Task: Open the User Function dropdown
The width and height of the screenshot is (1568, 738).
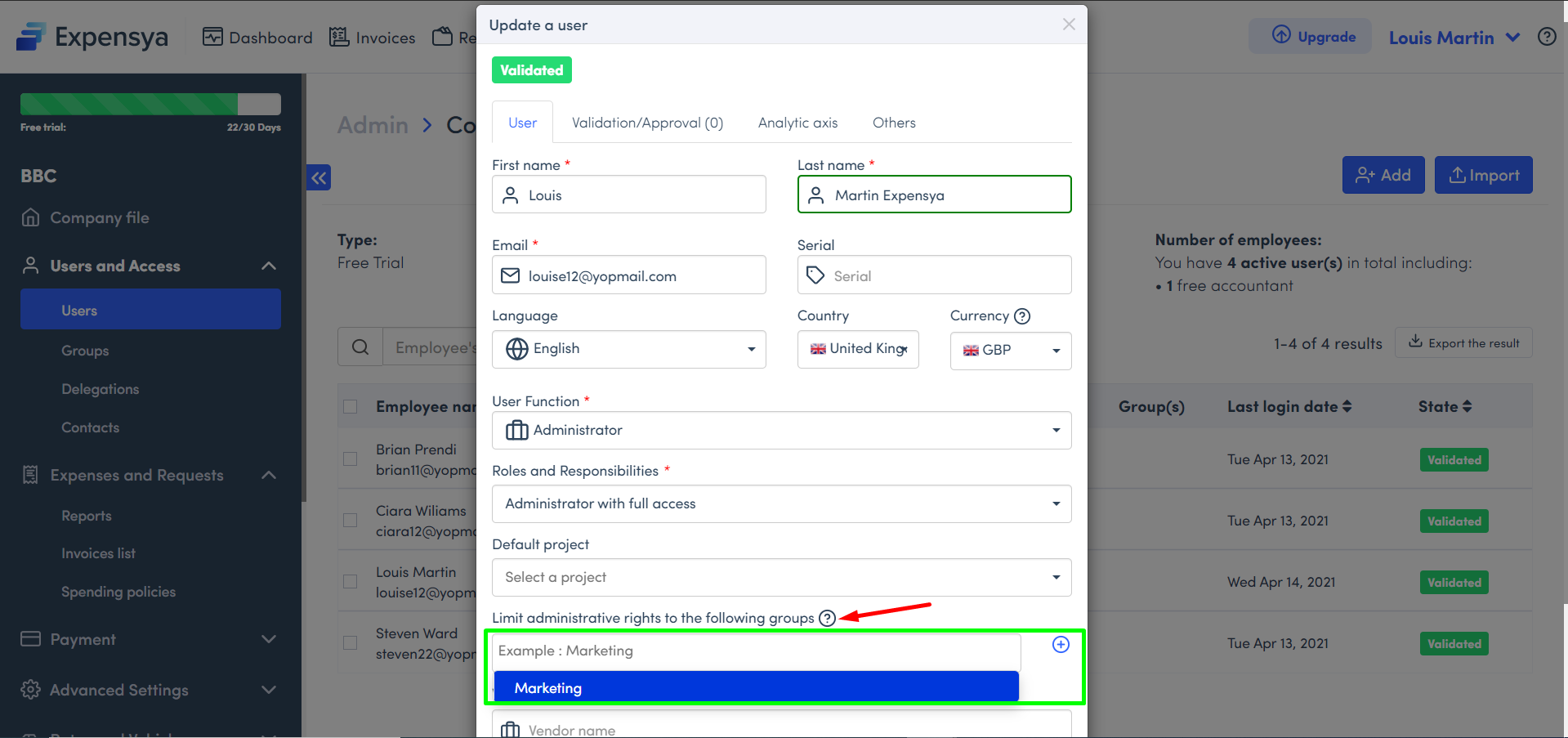Action: pos(781,430)
